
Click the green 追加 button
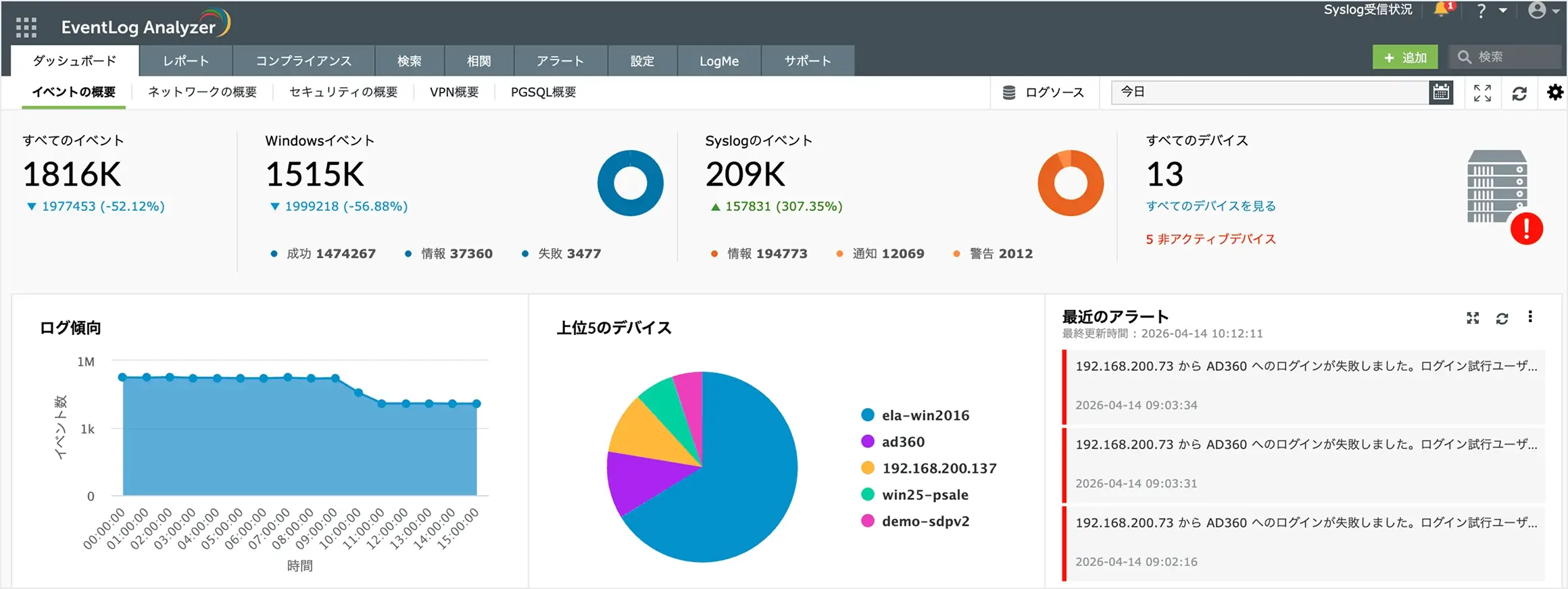(1405, 57)
